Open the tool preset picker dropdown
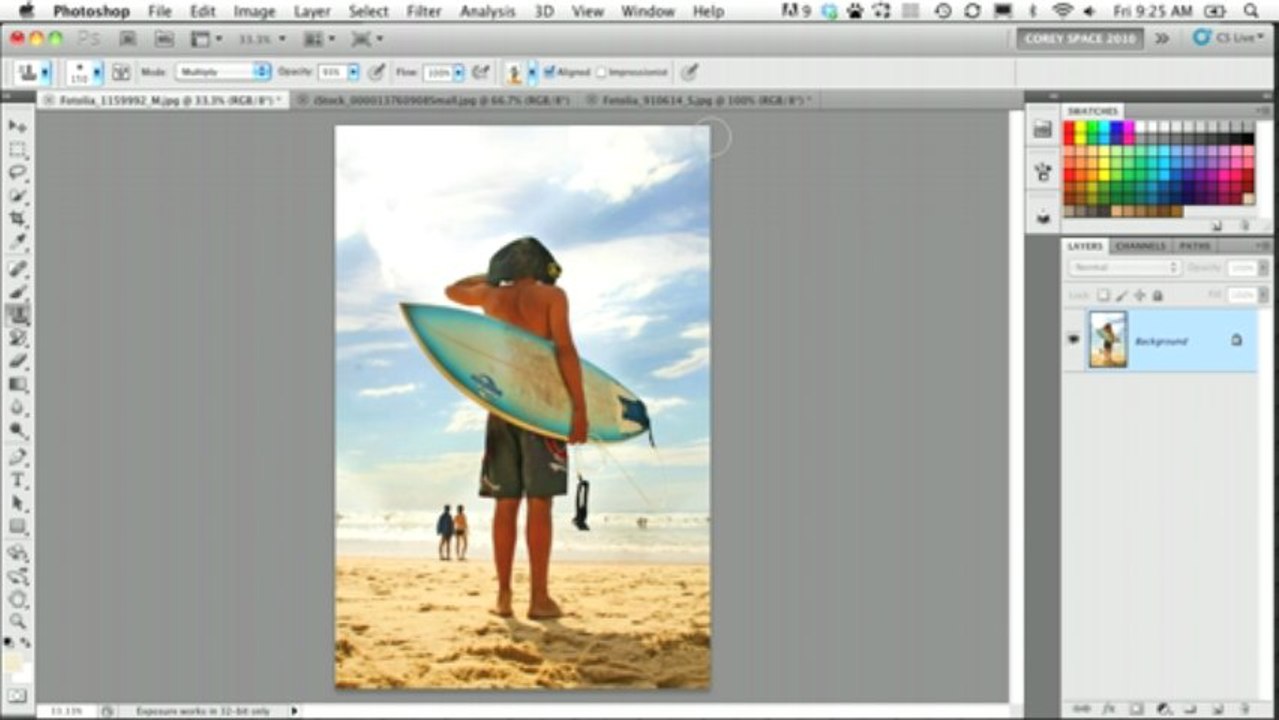The width and height of the screenshot is (1279, 720). pyautogui.click(x=43, y=73)
